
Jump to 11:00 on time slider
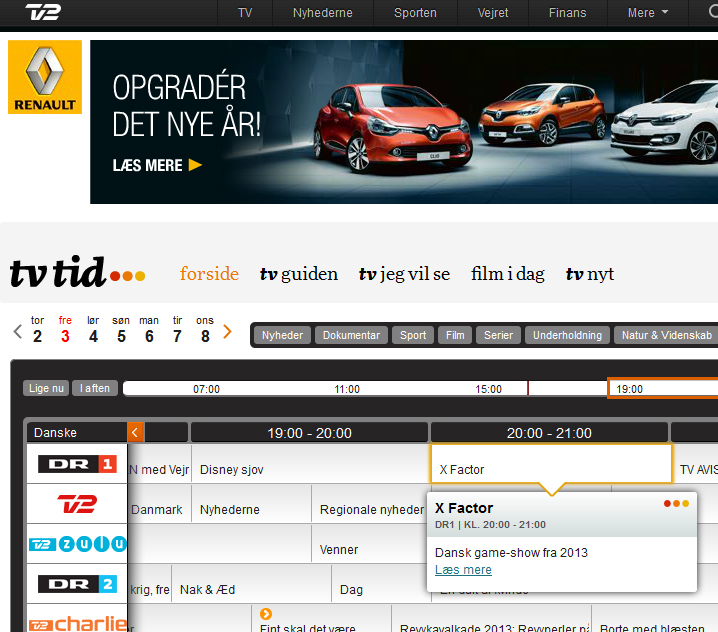click(x=347, y=389)
